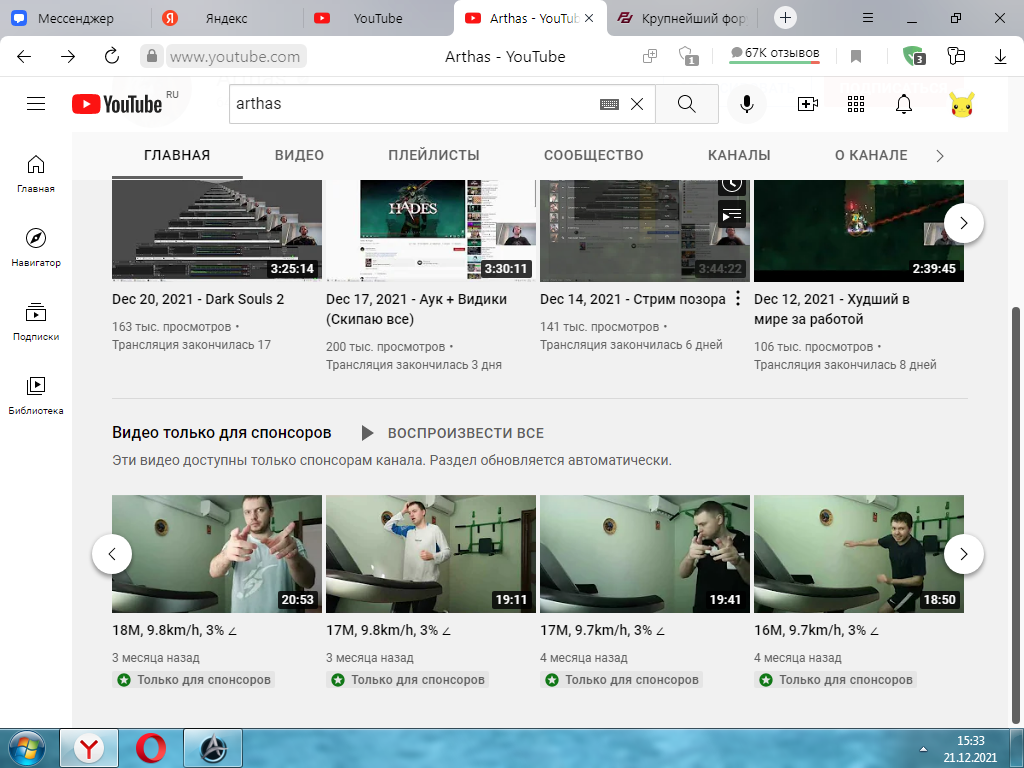Open Library in the left sidebar
1024x768 pixels.
click(x=36, y=395)
